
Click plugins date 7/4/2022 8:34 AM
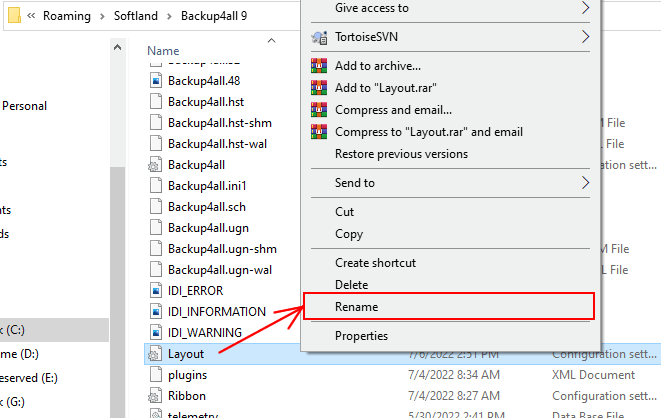click(454, 375)
